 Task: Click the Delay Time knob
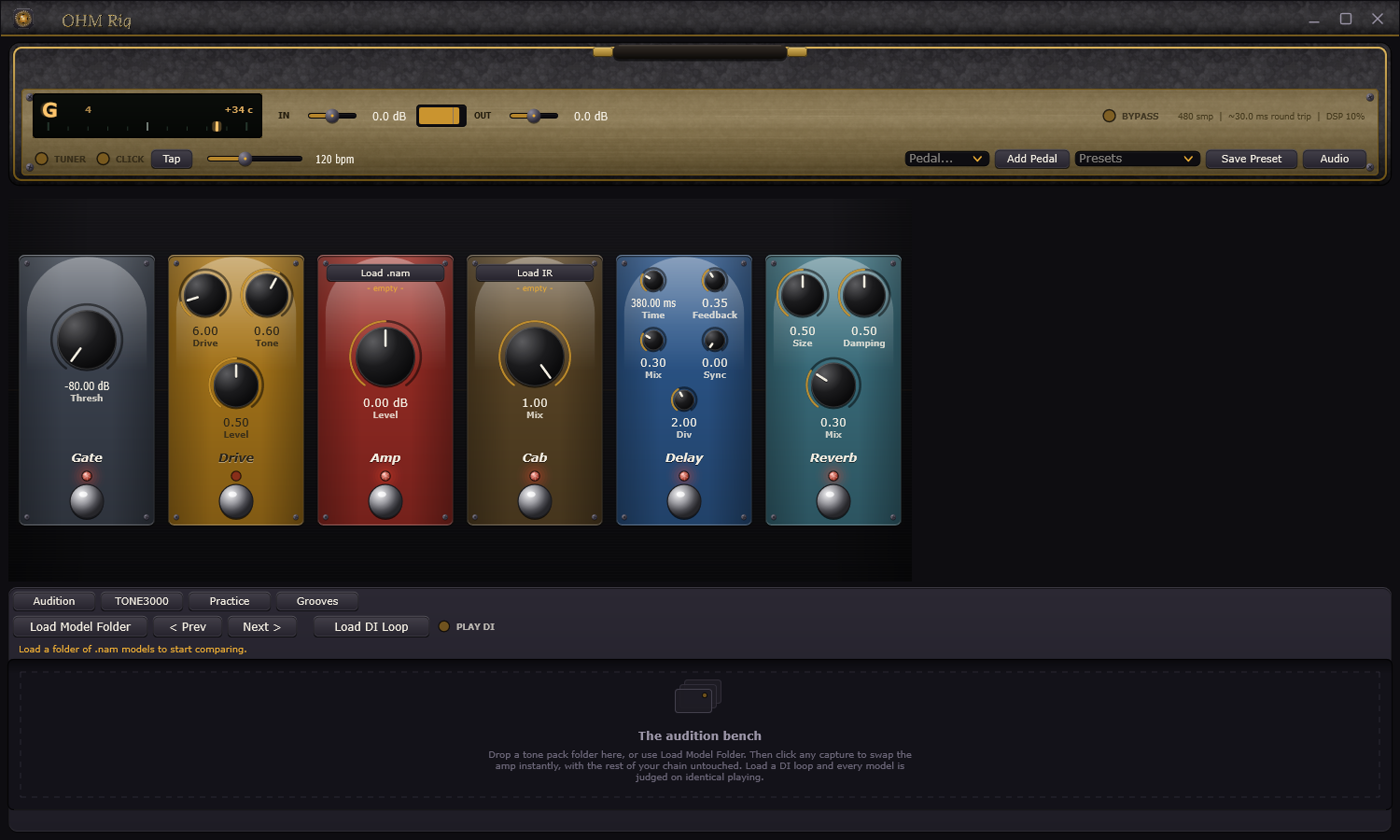(x=652, y=280)
